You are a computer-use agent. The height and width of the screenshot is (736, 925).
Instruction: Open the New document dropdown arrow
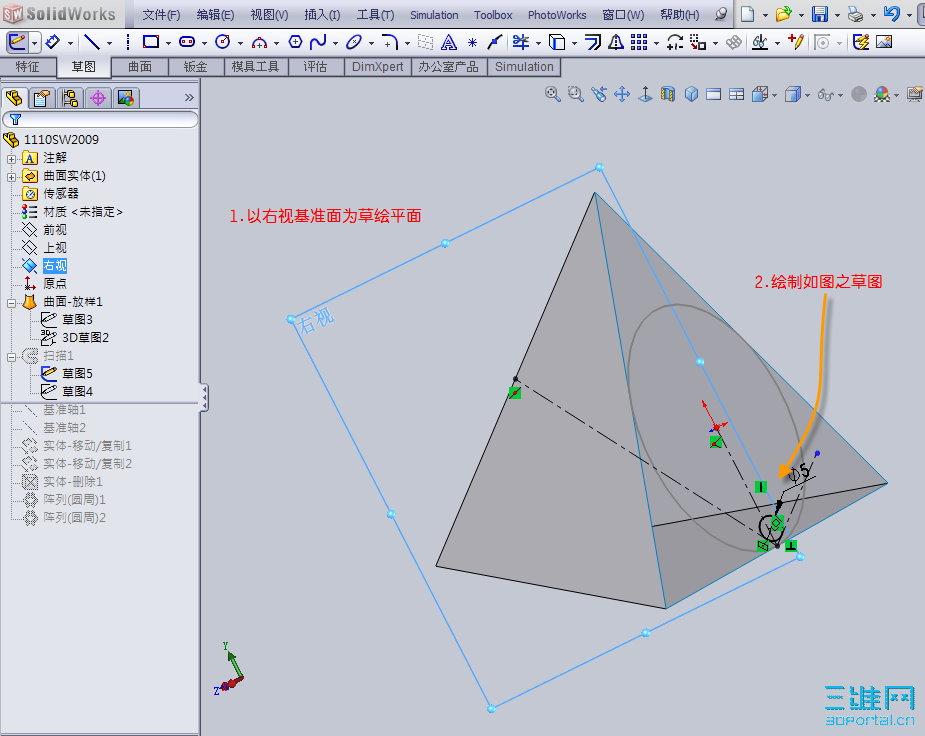tap(765, 15)
